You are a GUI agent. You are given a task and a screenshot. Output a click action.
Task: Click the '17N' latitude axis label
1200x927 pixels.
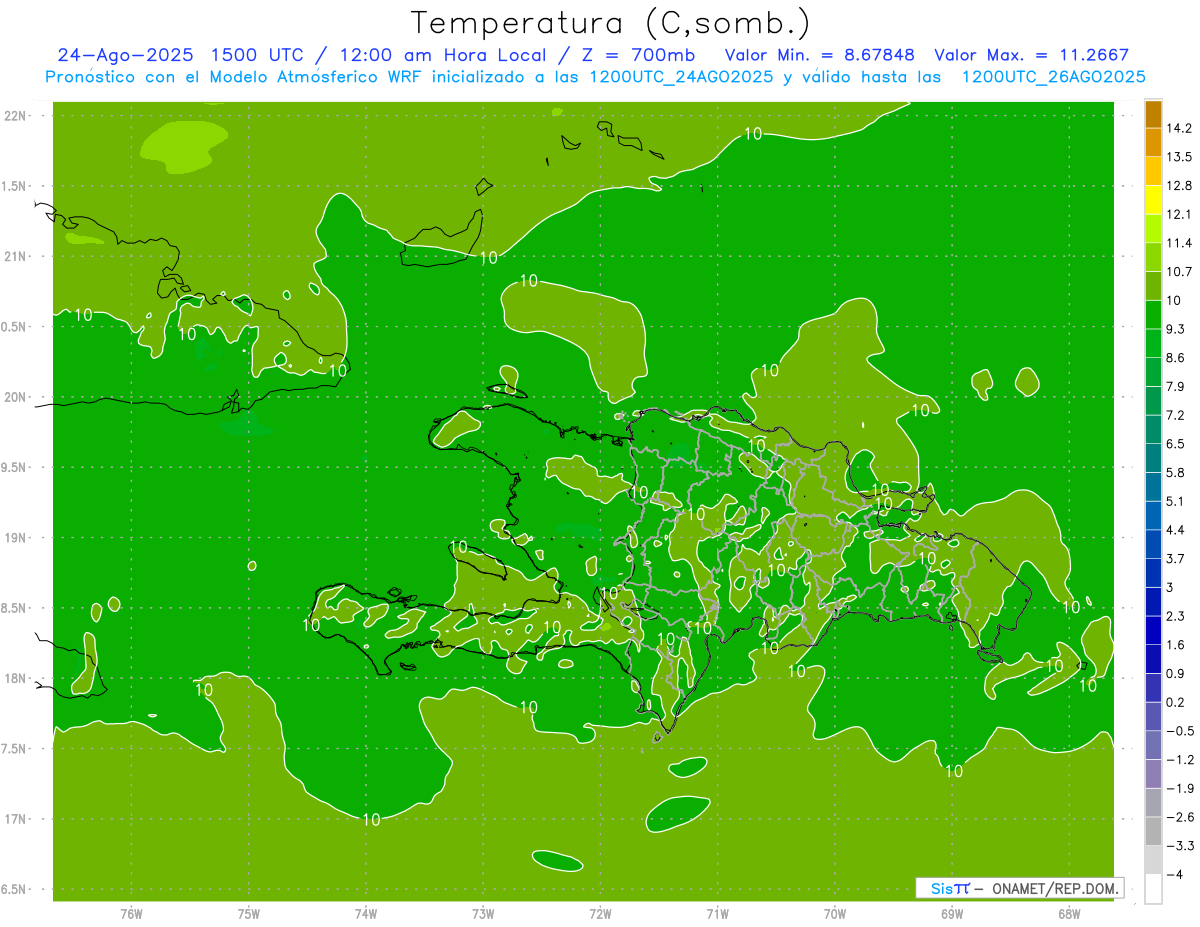(x=16, y=820)
